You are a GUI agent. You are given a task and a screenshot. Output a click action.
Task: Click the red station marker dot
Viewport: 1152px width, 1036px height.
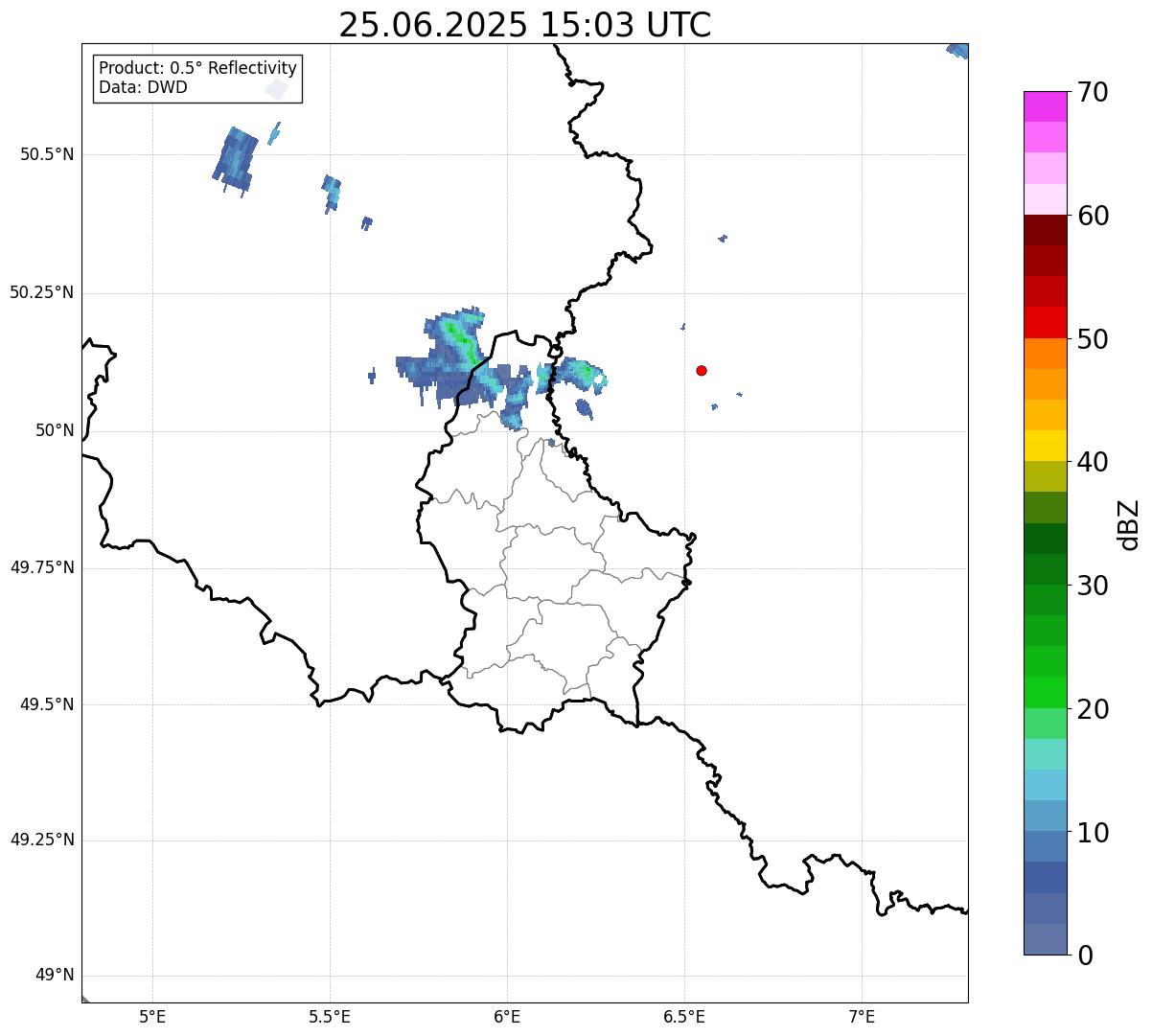702,370
